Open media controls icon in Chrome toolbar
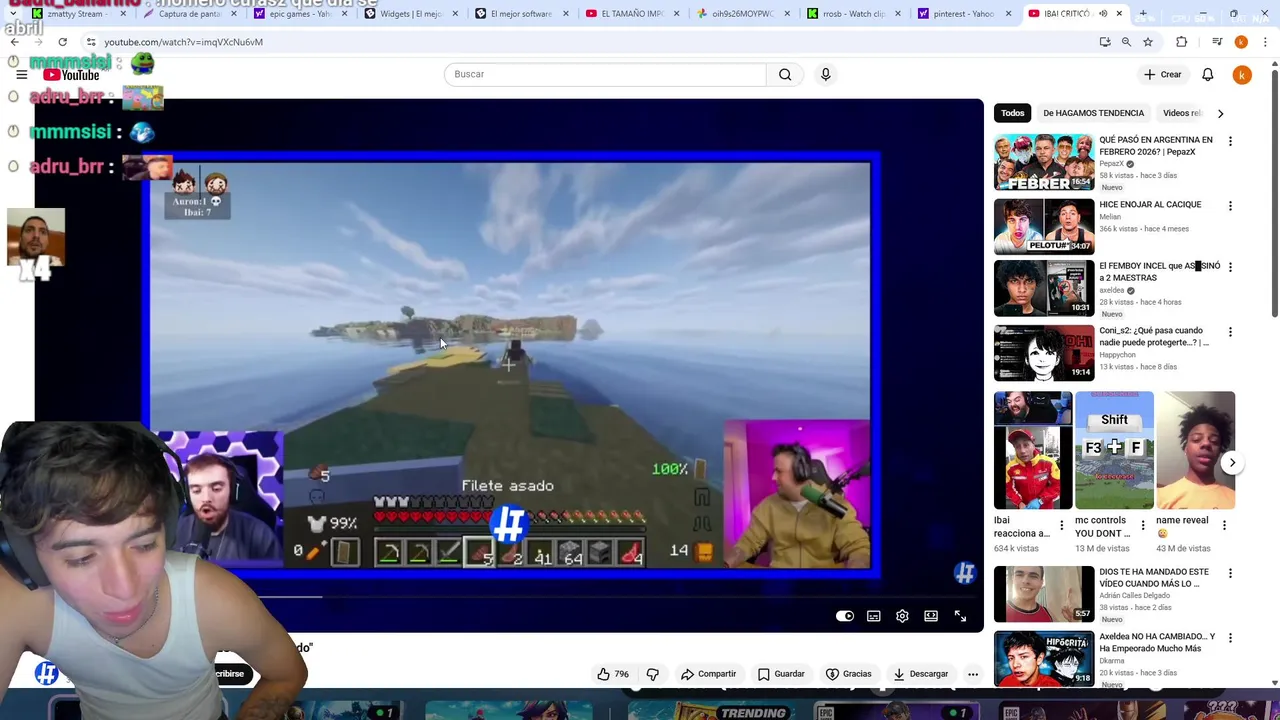The width and height of the screenshot is (1280, 720). 1217,42
